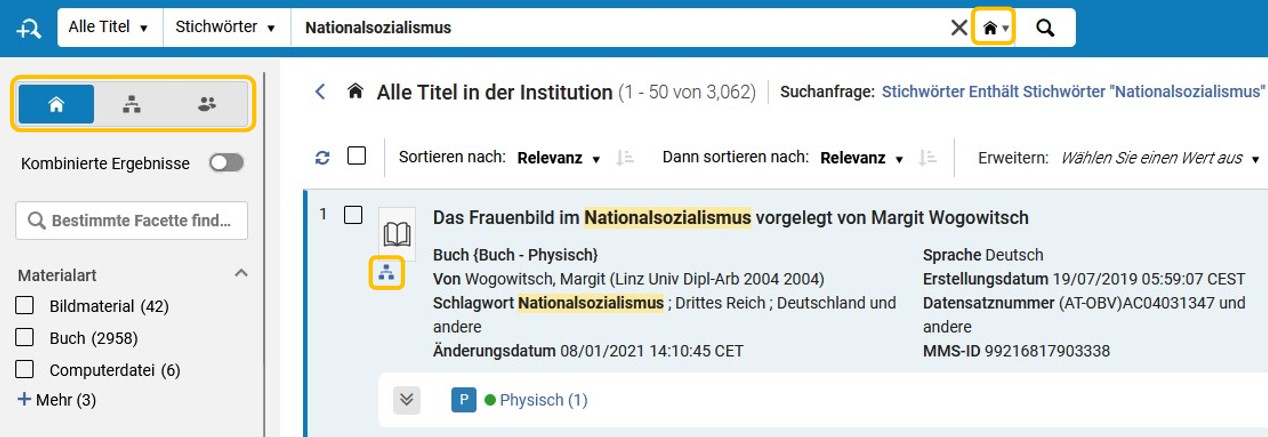Screen dimensions: 1268x437
Task: Show more material types via Mehr (3)
Action: 57,400
